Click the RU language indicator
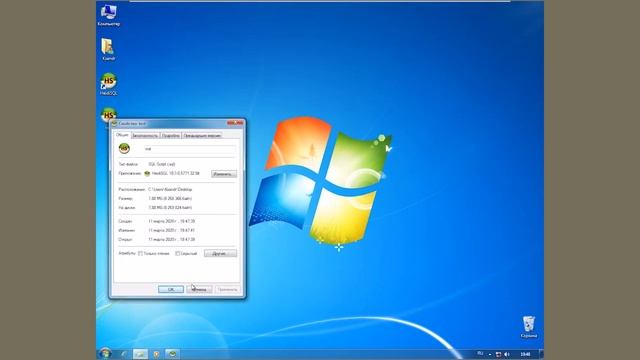Screen dimensions: 640x360 pyautogui.click(x=480, y=354)
